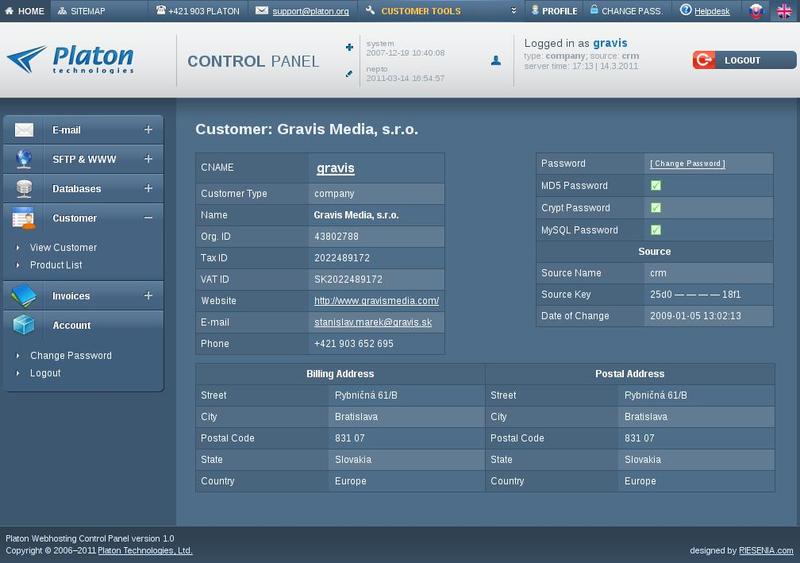Click the SFTP & WWW globe icon
Image resolution: width=800 pixels, height=563 pixels.
coord(24,159)
